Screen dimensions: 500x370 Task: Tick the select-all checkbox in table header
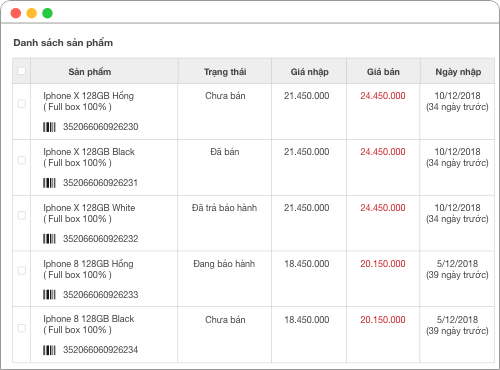[22, 71]
